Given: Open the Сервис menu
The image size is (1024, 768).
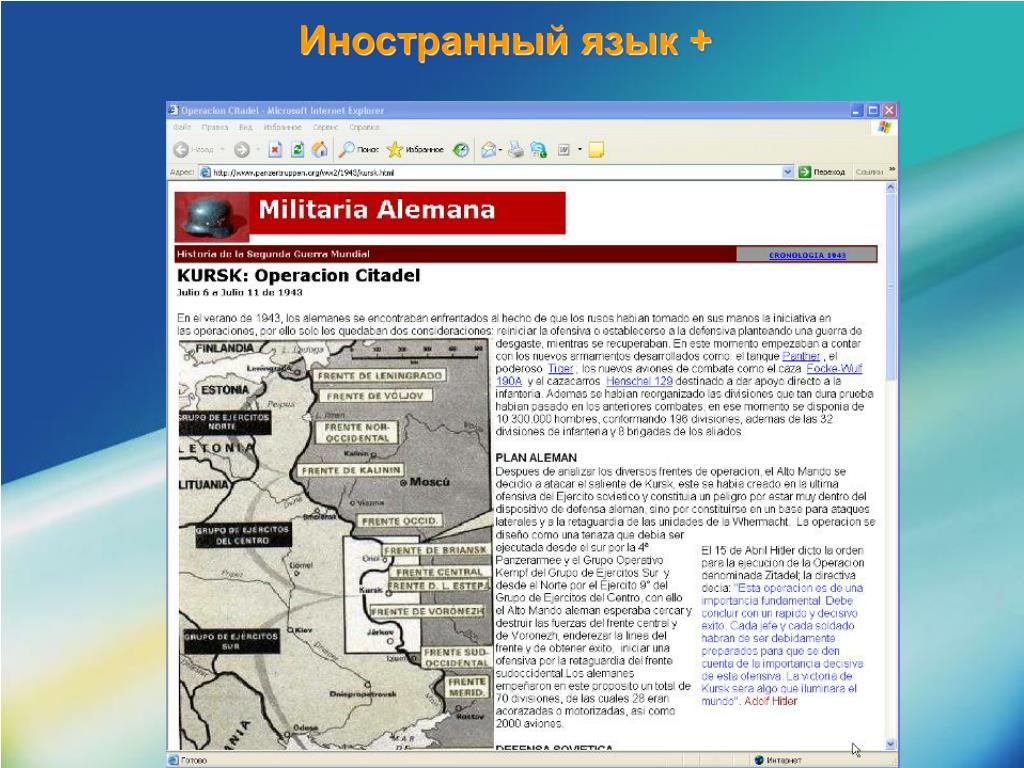Looking at the screenshot, I should pyautogui.click(x=325, y=127).
